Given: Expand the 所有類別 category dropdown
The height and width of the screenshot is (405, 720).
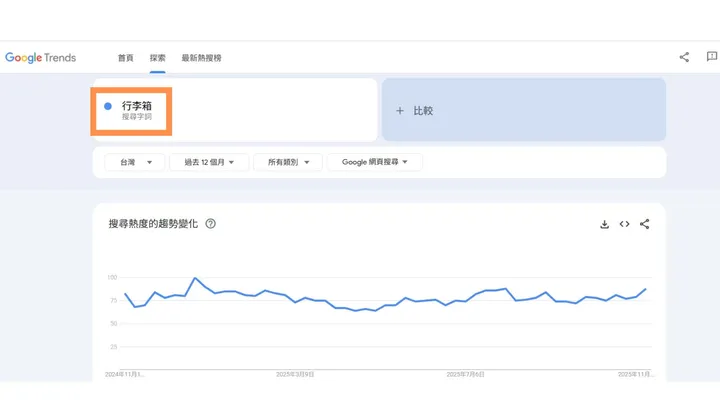Looking at the screenshot, I should point(288,162).
